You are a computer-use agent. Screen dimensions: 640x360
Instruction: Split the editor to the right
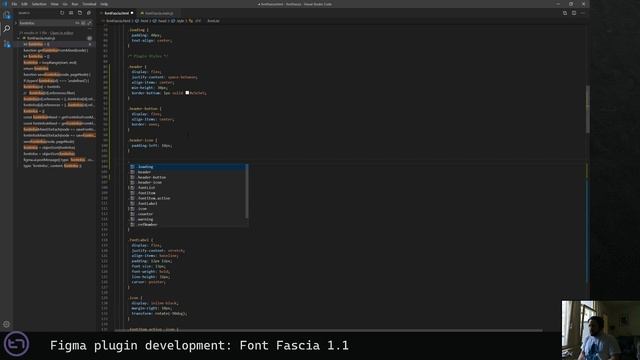click(x=574, y=13)
